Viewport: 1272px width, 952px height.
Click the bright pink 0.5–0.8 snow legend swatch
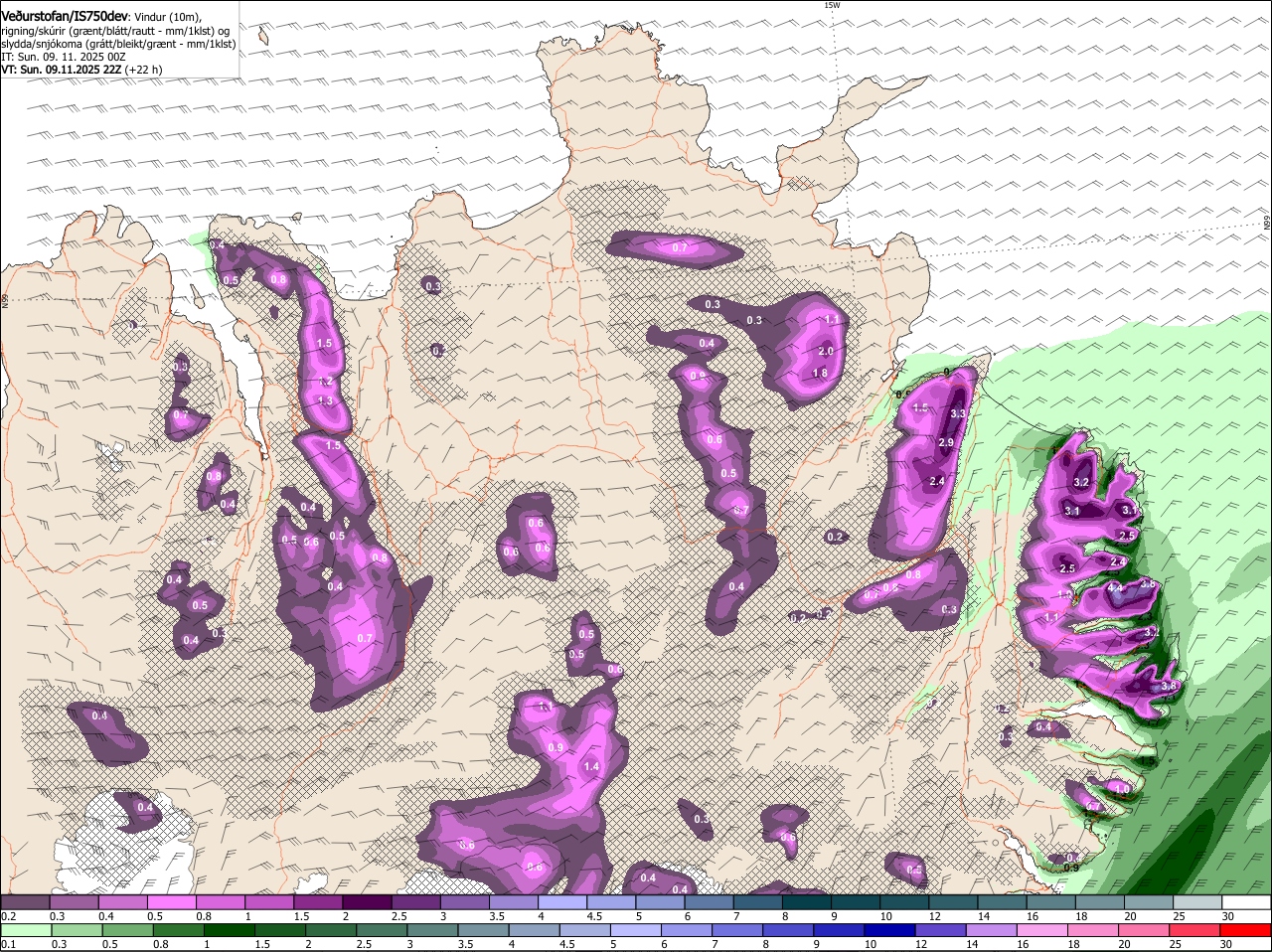(171, 902)
